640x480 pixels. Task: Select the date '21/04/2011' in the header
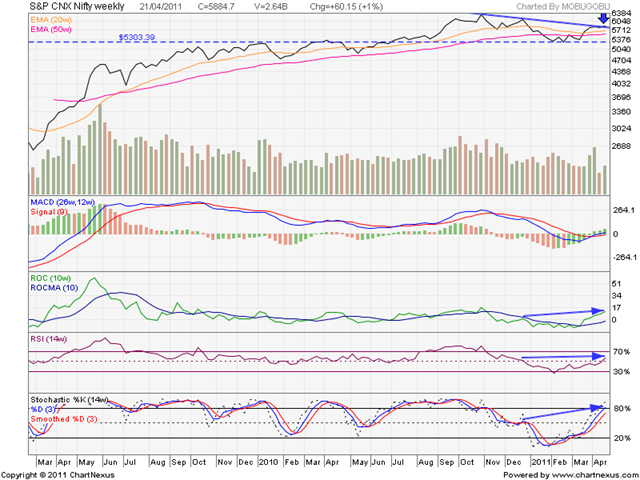point(161,7)
